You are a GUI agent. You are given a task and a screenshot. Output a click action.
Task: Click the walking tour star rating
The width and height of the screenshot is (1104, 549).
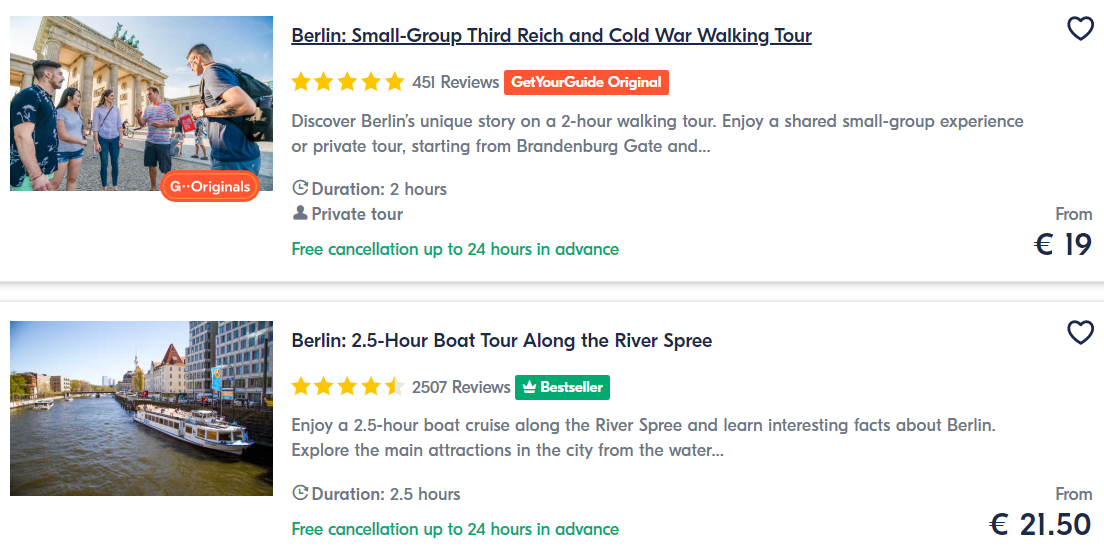pyautogui.click(x=348, y=82)
